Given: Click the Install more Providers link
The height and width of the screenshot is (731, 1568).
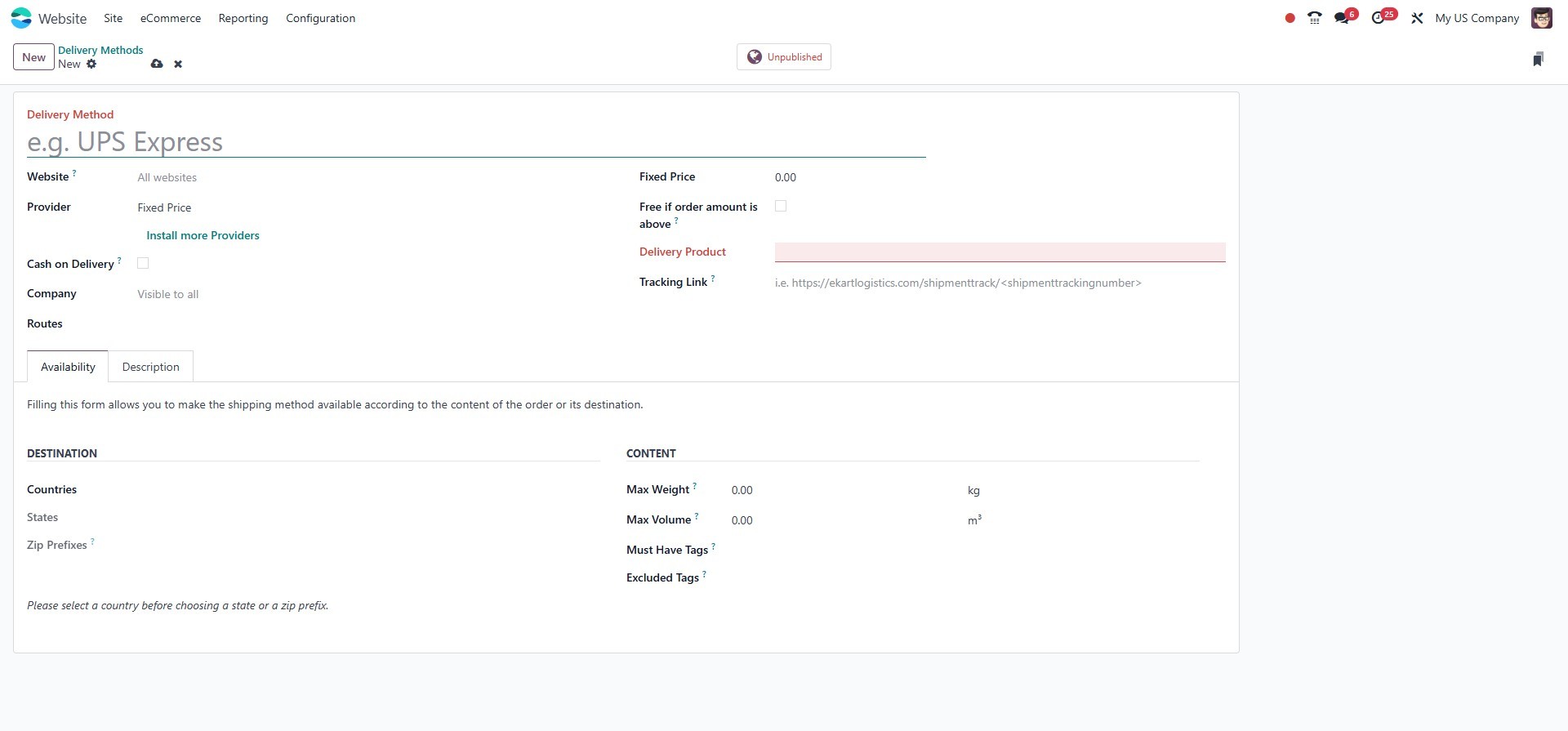Looking at the screenshot, I should coord(203,235).
